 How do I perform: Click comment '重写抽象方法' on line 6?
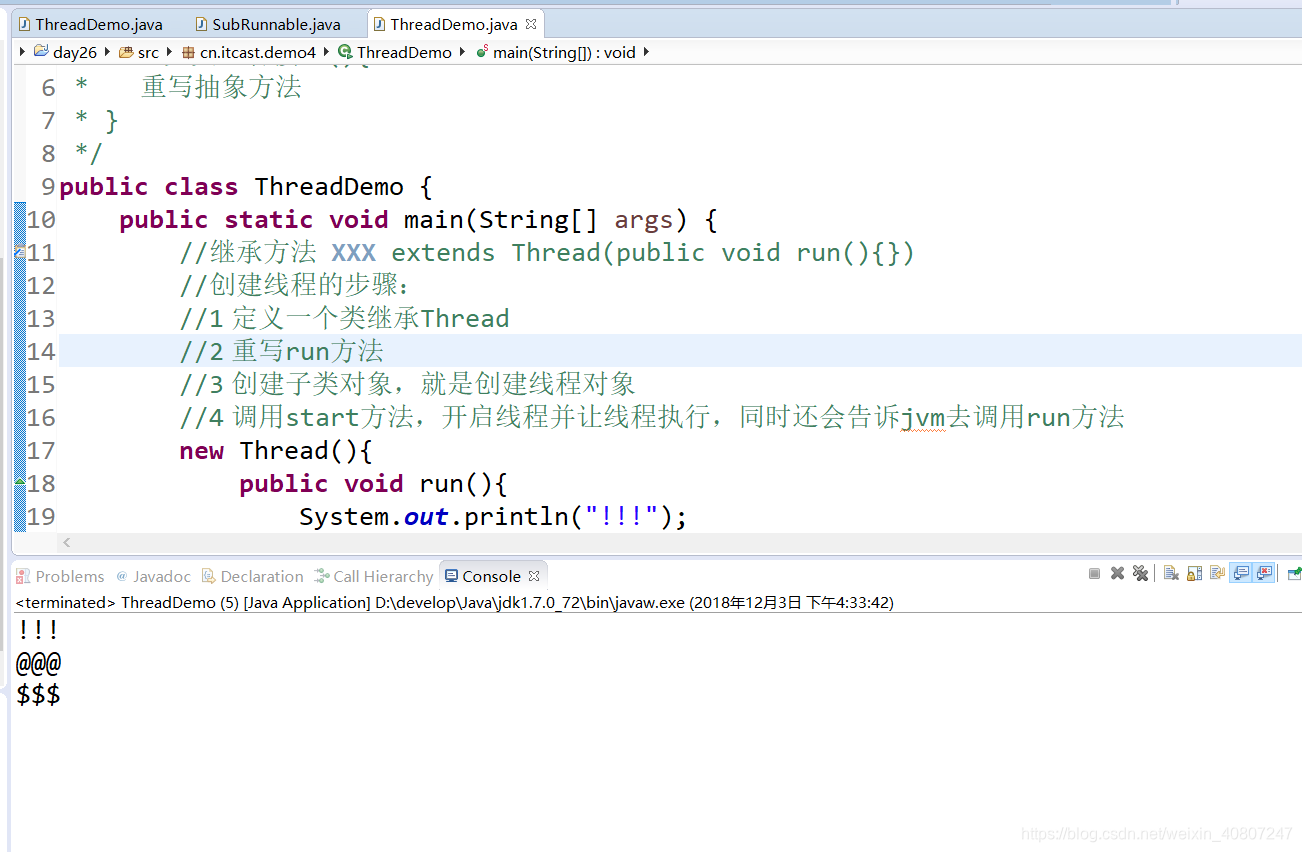[221, 87]
